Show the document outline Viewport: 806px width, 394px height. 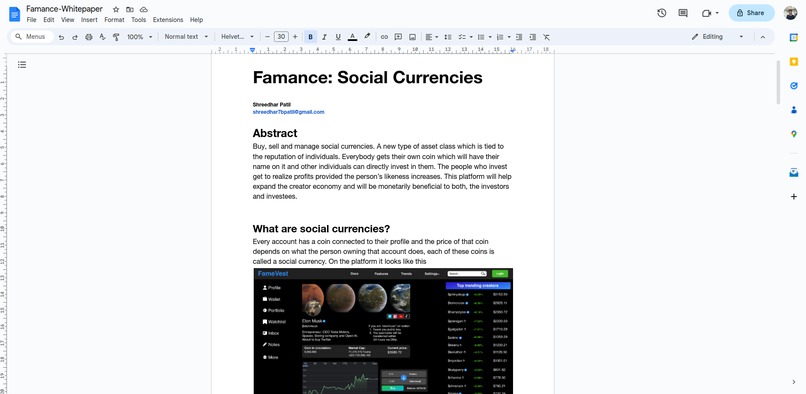click(x=22, y=65)
